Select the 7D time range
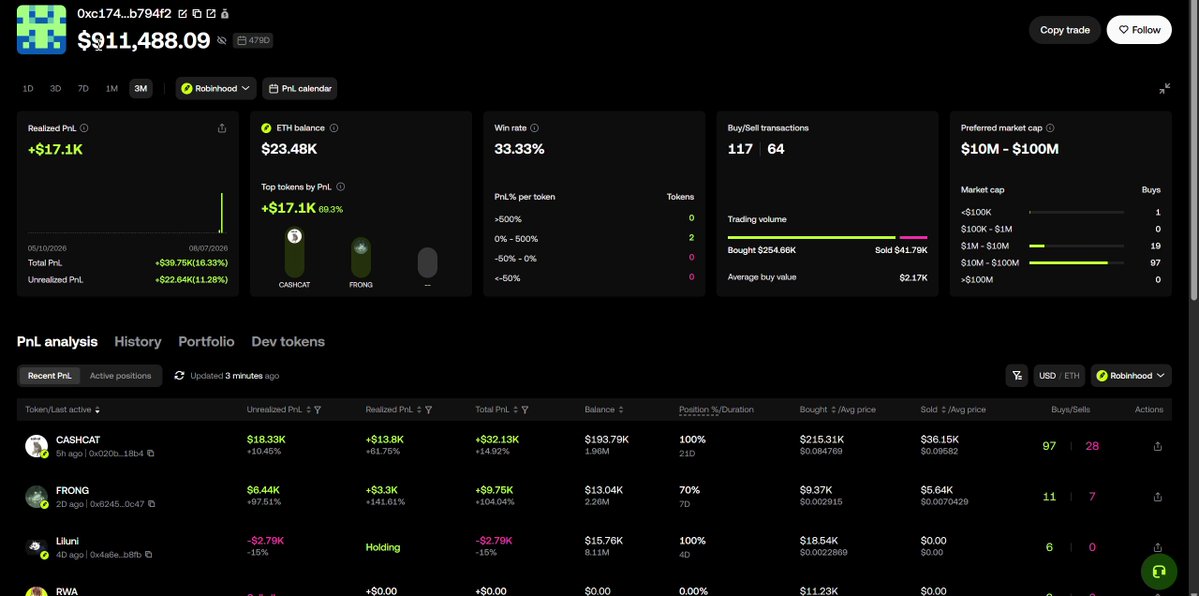The width and height of the screenshot is (1199, 596). [83, 89]
